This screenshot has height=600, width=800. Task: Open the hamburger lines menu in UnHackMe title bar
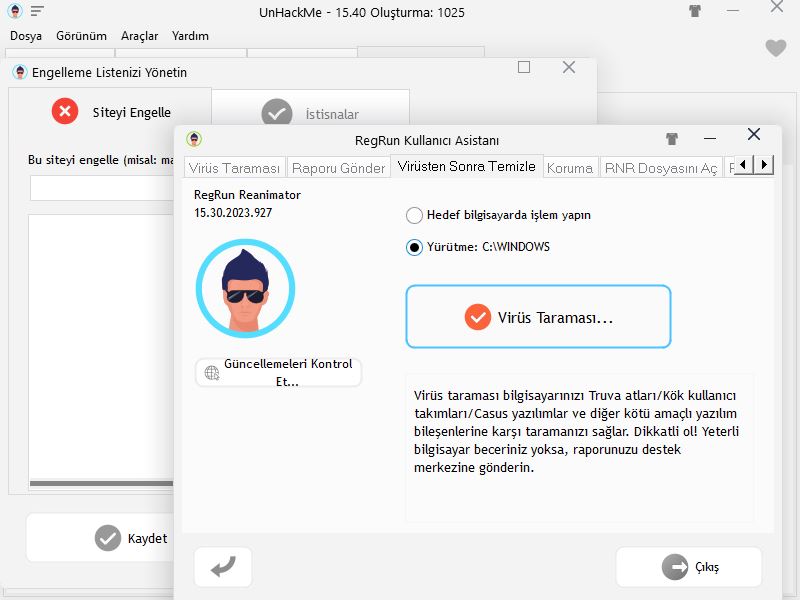tap(37, 11)
